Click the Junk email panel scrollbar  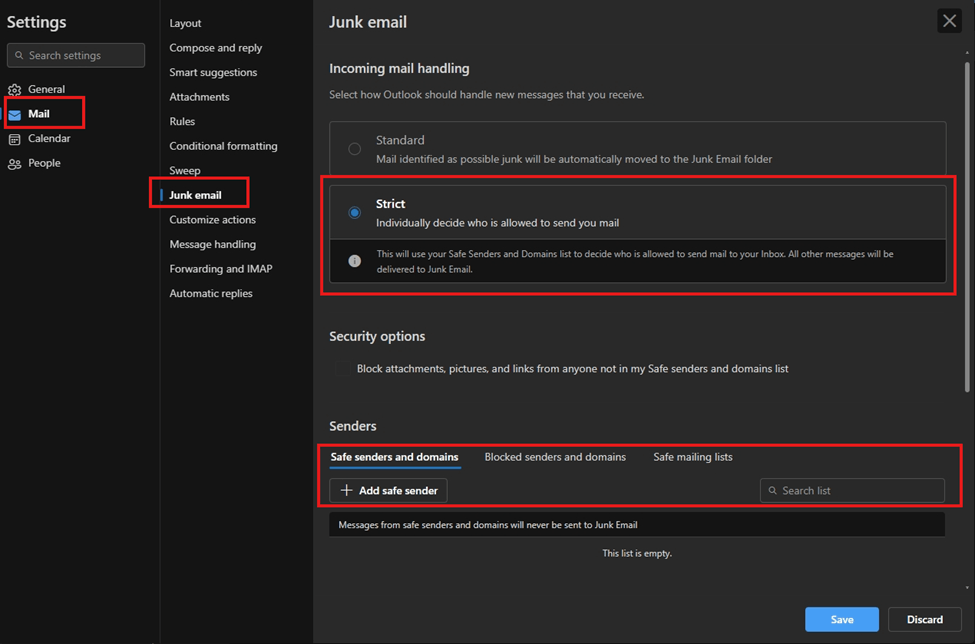tap(967, 227)
